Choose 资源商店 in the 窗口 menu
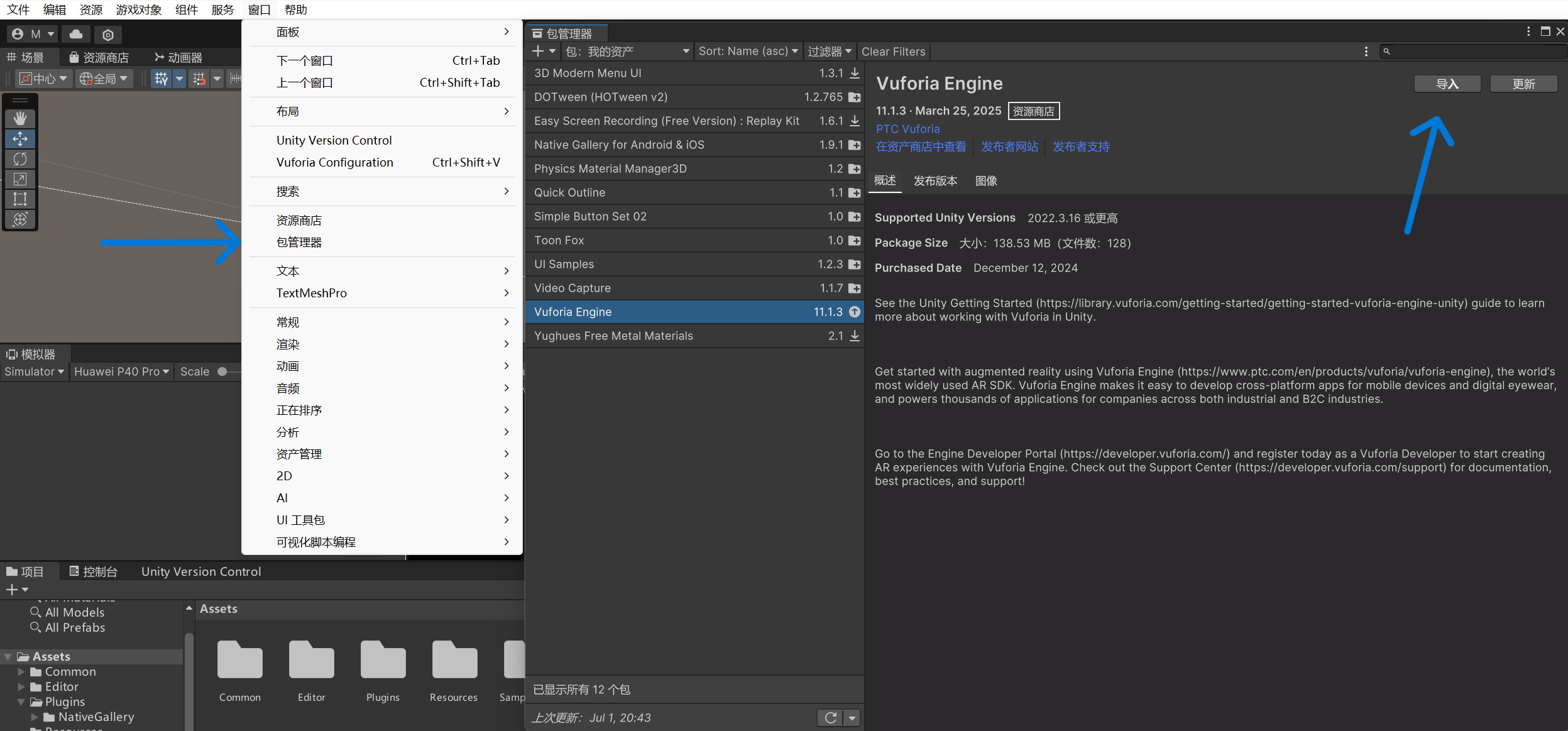Image resolution: width=1568 pixels, height=731 pixels. coord(383,221)
